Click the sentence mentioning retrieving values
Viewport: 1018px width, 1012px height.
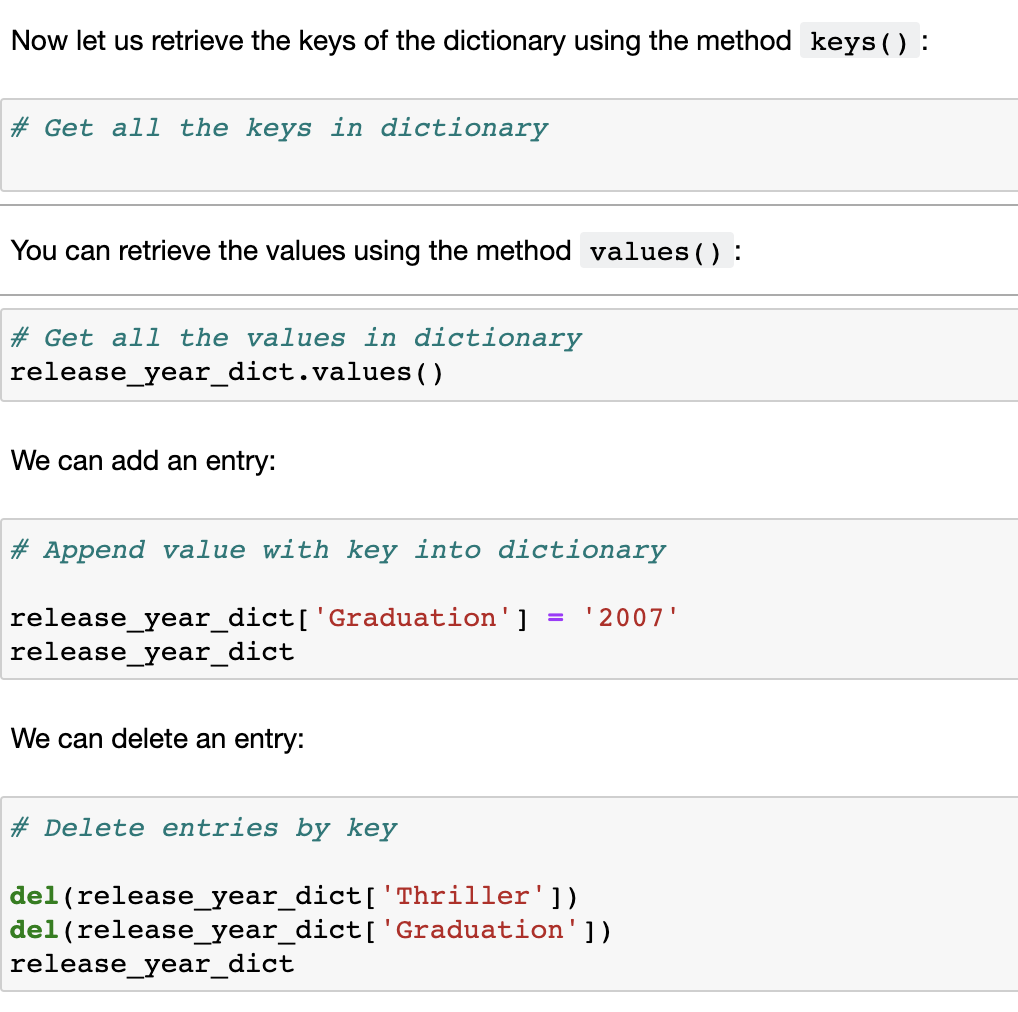[290, 250]
